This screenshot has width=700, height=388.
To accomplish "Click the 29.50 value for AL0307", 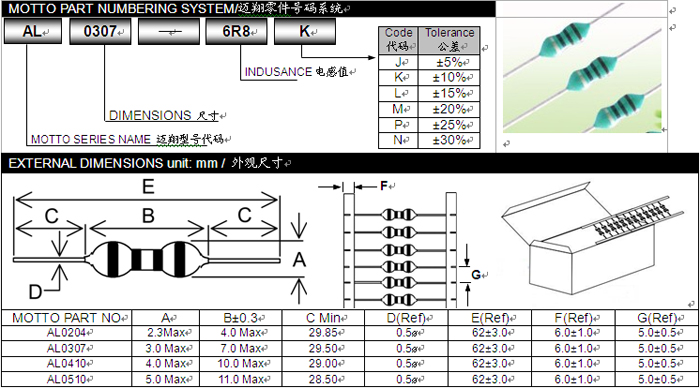I will pyautogui.click(x=323, y=348).
